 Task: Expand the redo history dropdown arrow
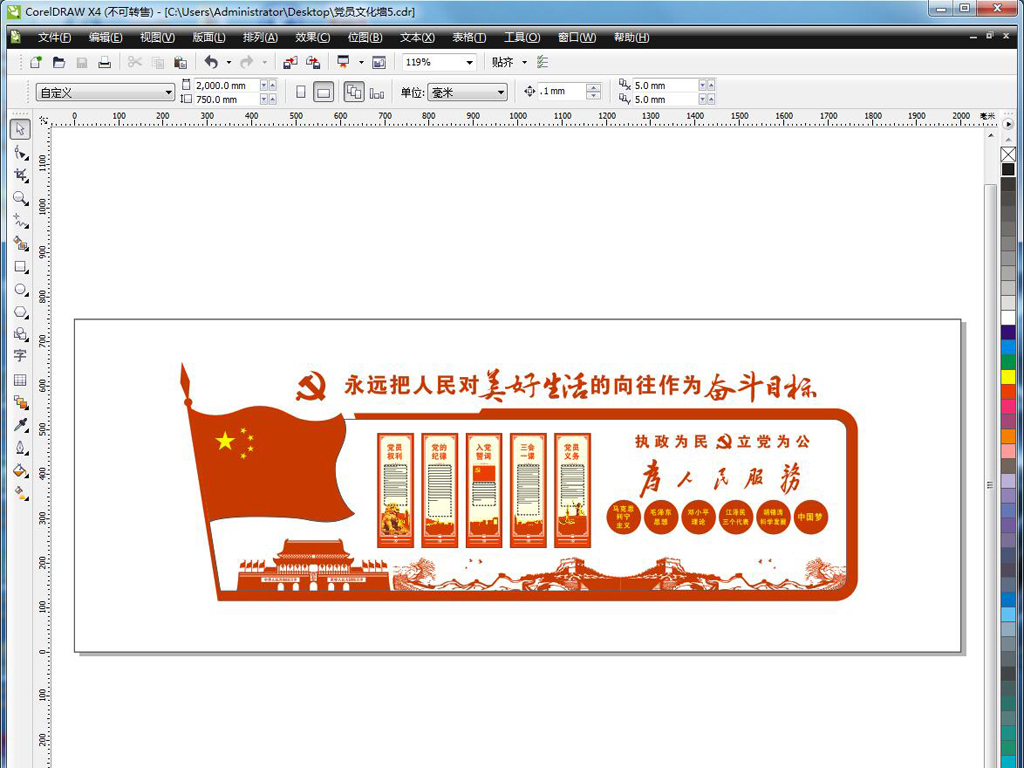[264, 62]
